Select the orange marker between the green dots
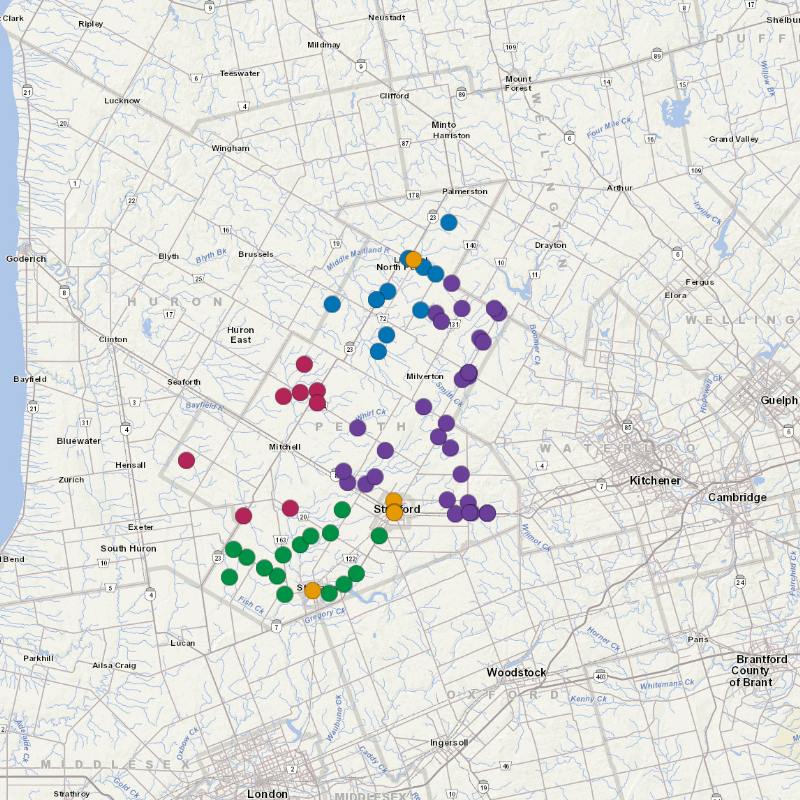800x800 pixels. click(x=312, y=590)
